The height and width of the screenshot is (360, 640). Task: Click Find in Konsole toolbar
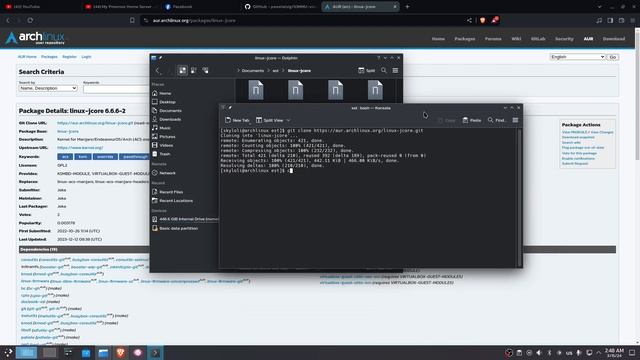[497, 120]
